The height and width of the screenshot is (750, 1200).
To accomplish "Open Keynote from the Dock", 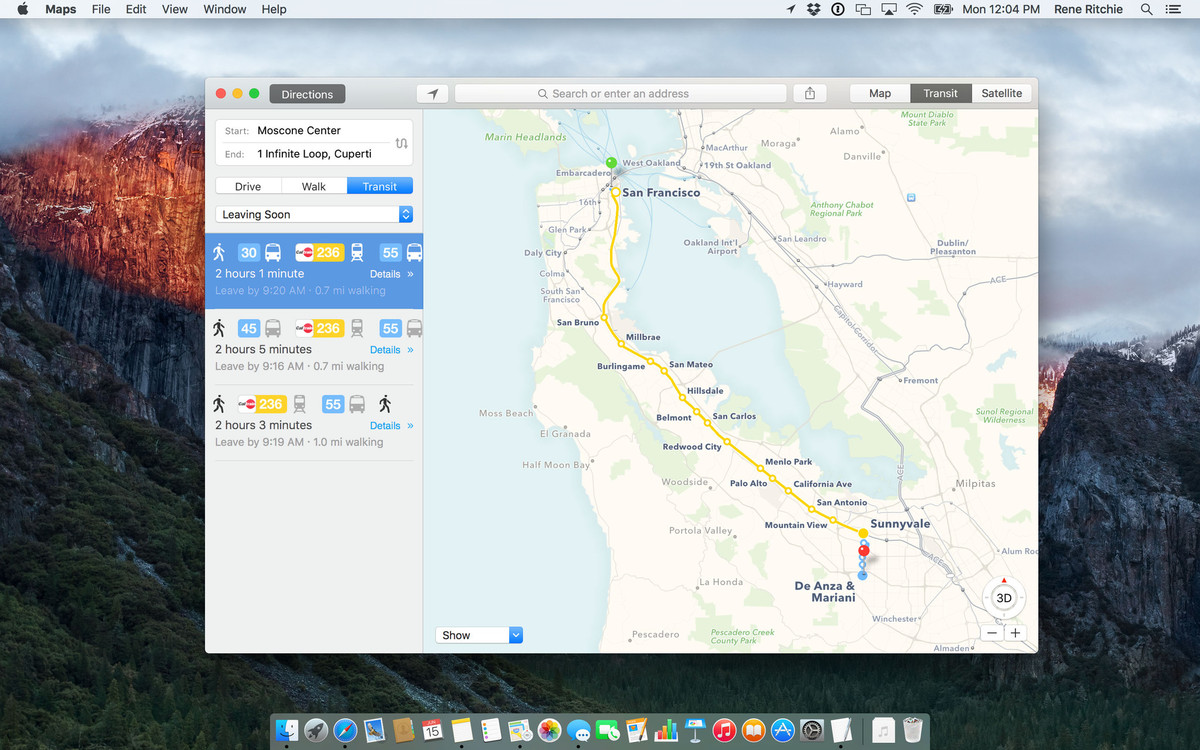I will click(695, 731).
